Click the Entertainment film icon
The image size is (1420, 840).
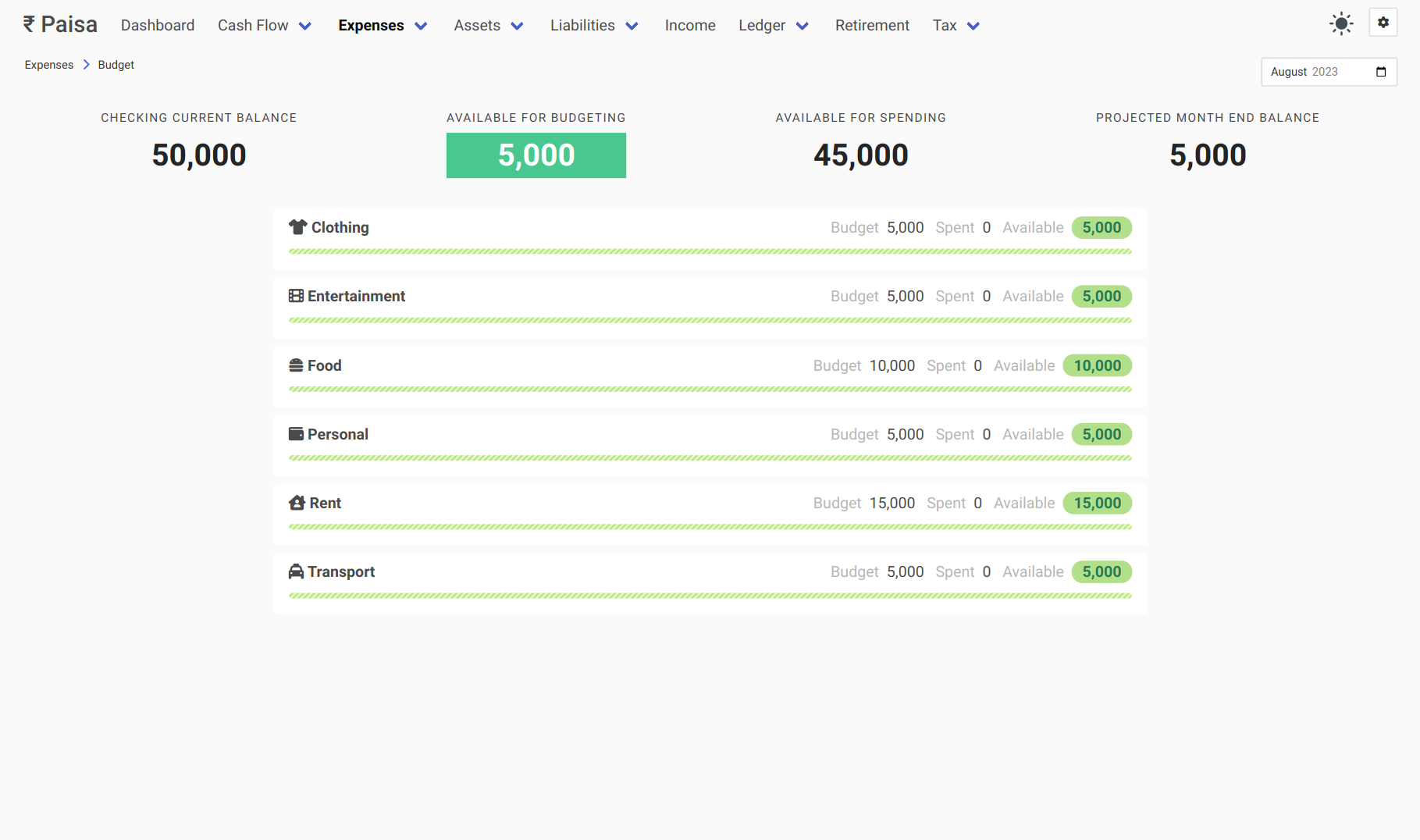coord(296,296)
